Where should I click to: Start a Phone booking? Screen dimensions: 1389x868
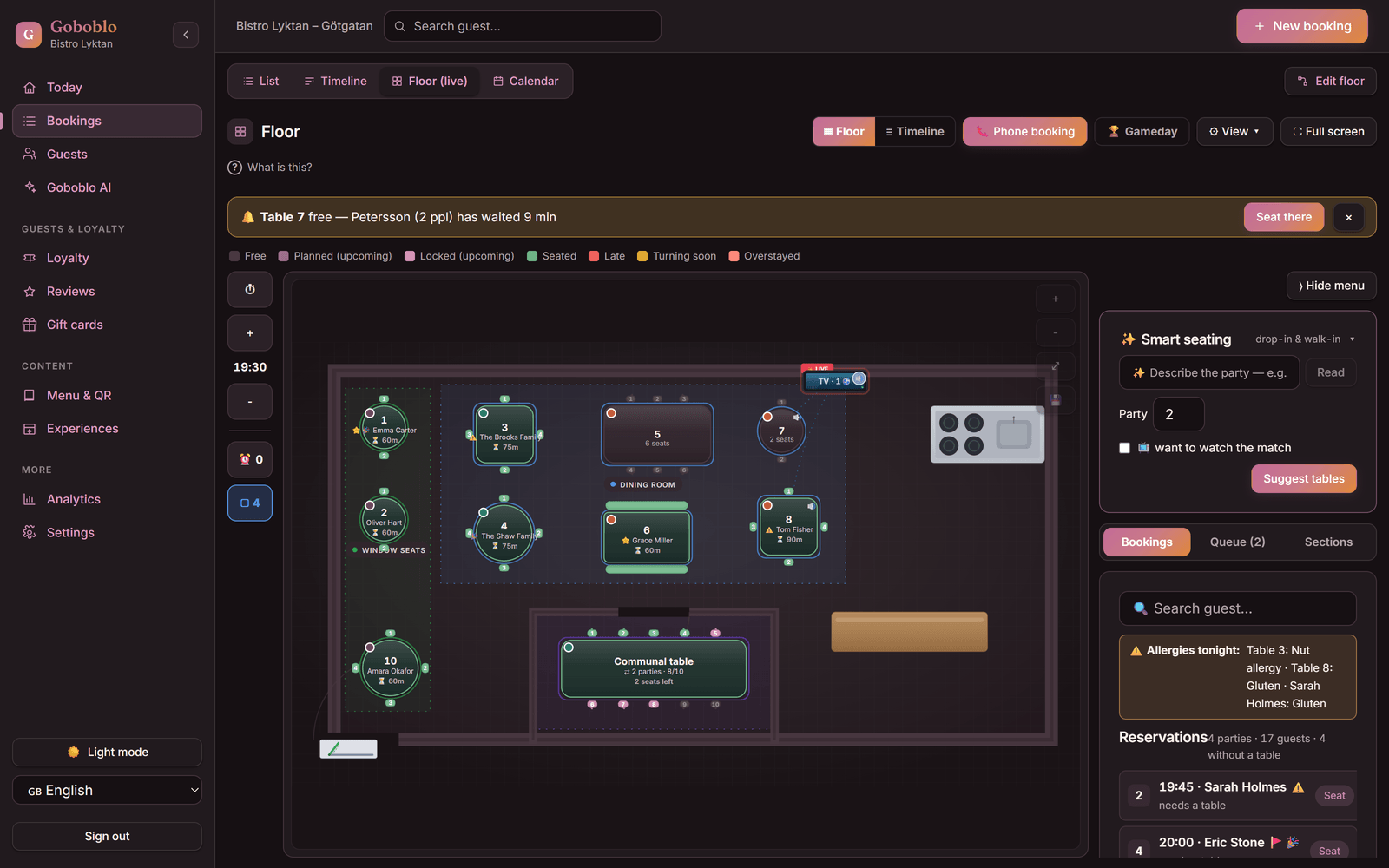point(1025,132)
